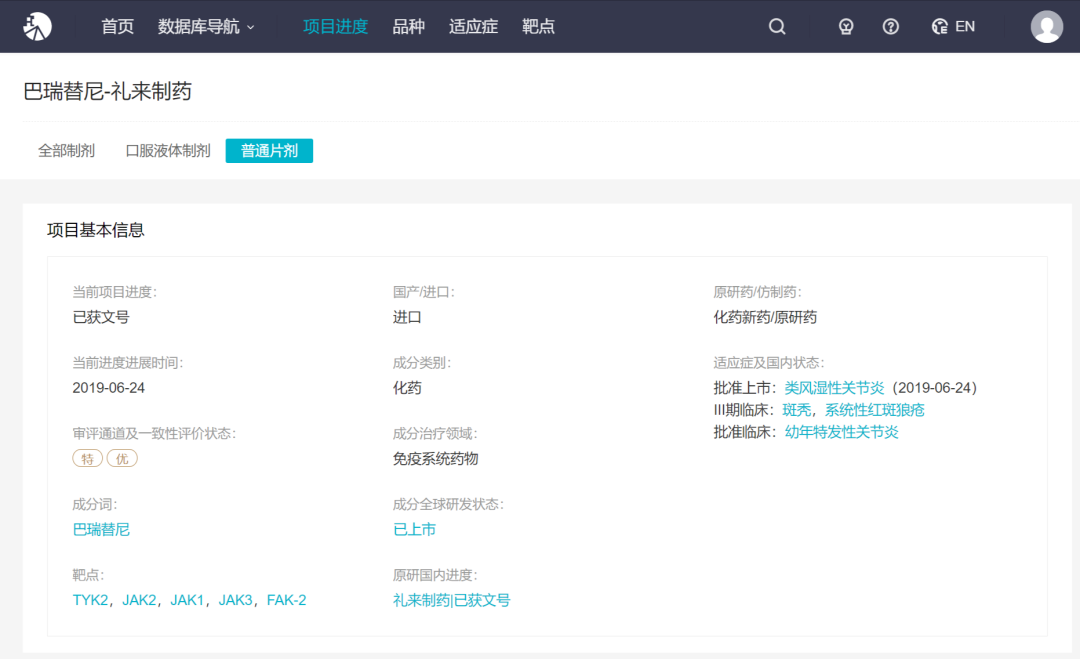Open the 礼来制药|已获文号 link
This screenshot has width=1080, height=659.
click(x=451, y=600)
